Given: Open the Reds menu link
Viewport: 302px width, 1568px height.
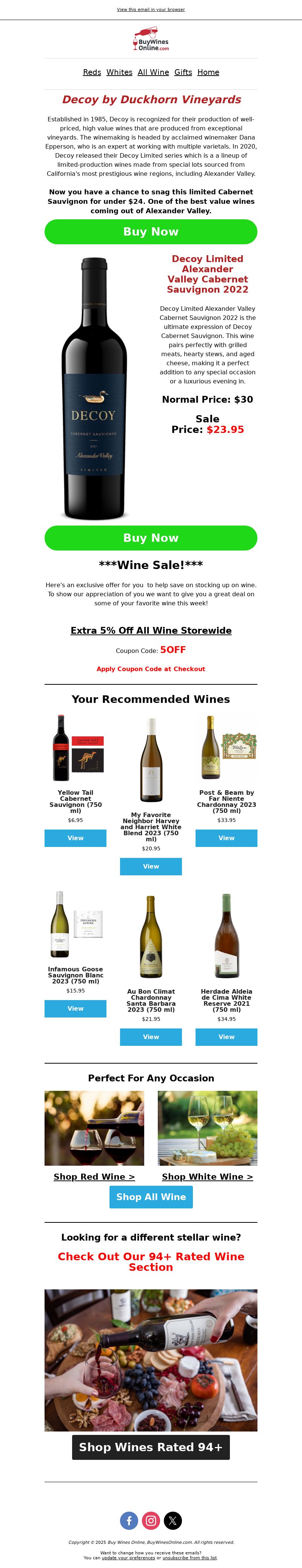Looking at the screenshot, I should click(92, 72).
